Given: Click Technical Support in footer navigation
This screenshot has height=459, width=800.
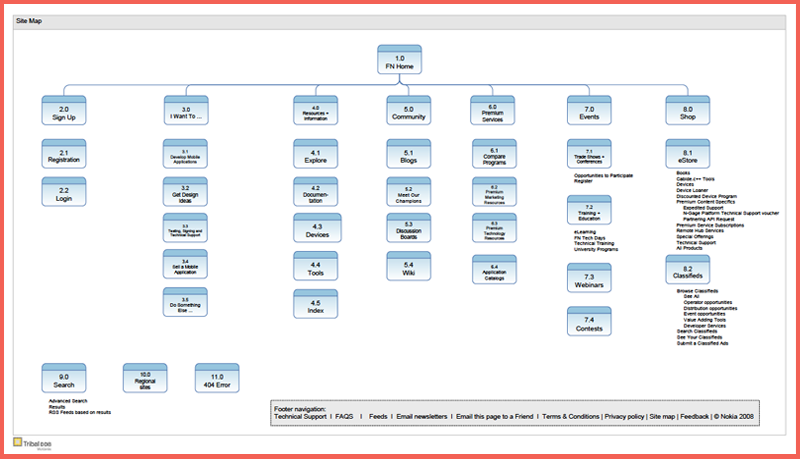Looking at the screenshot, I should click(300, 417).
